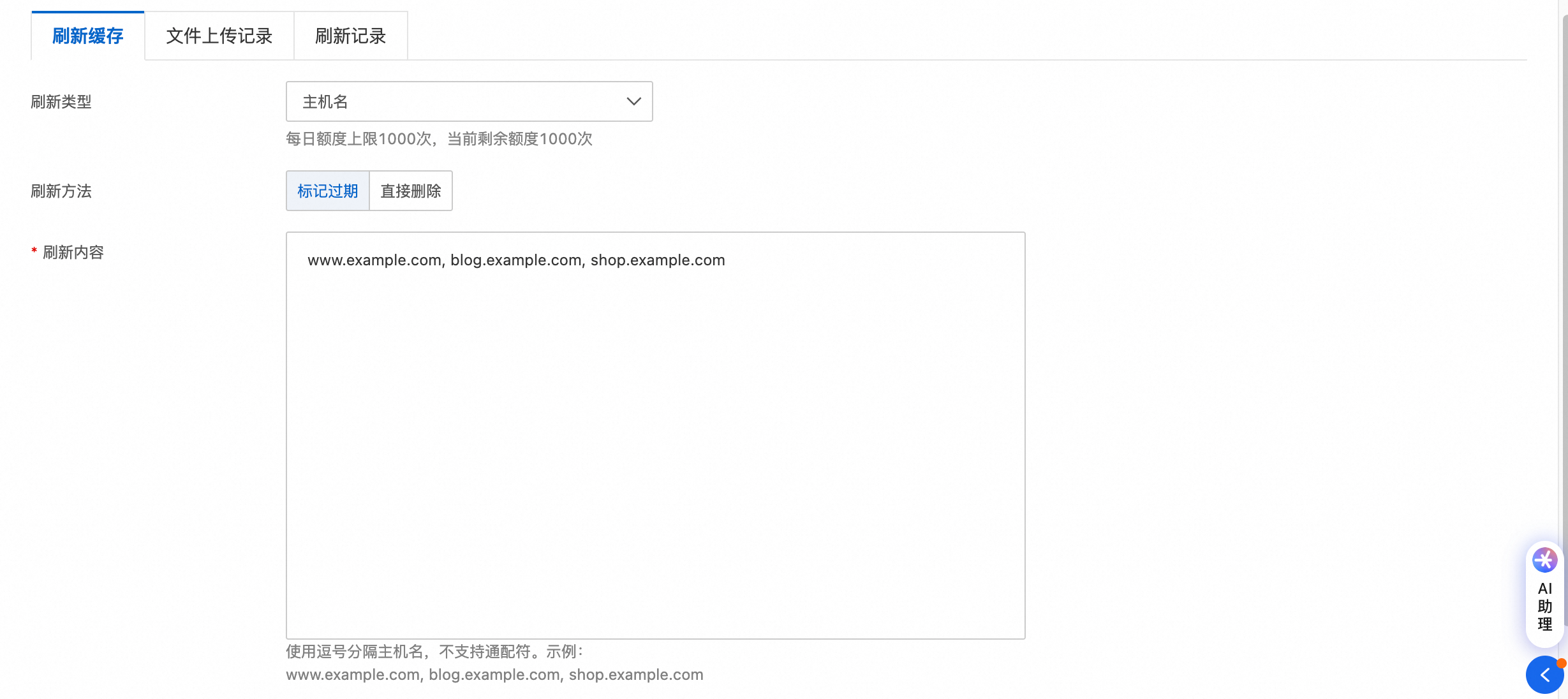Select the 直接删除 refresh method

click(411, 191)
